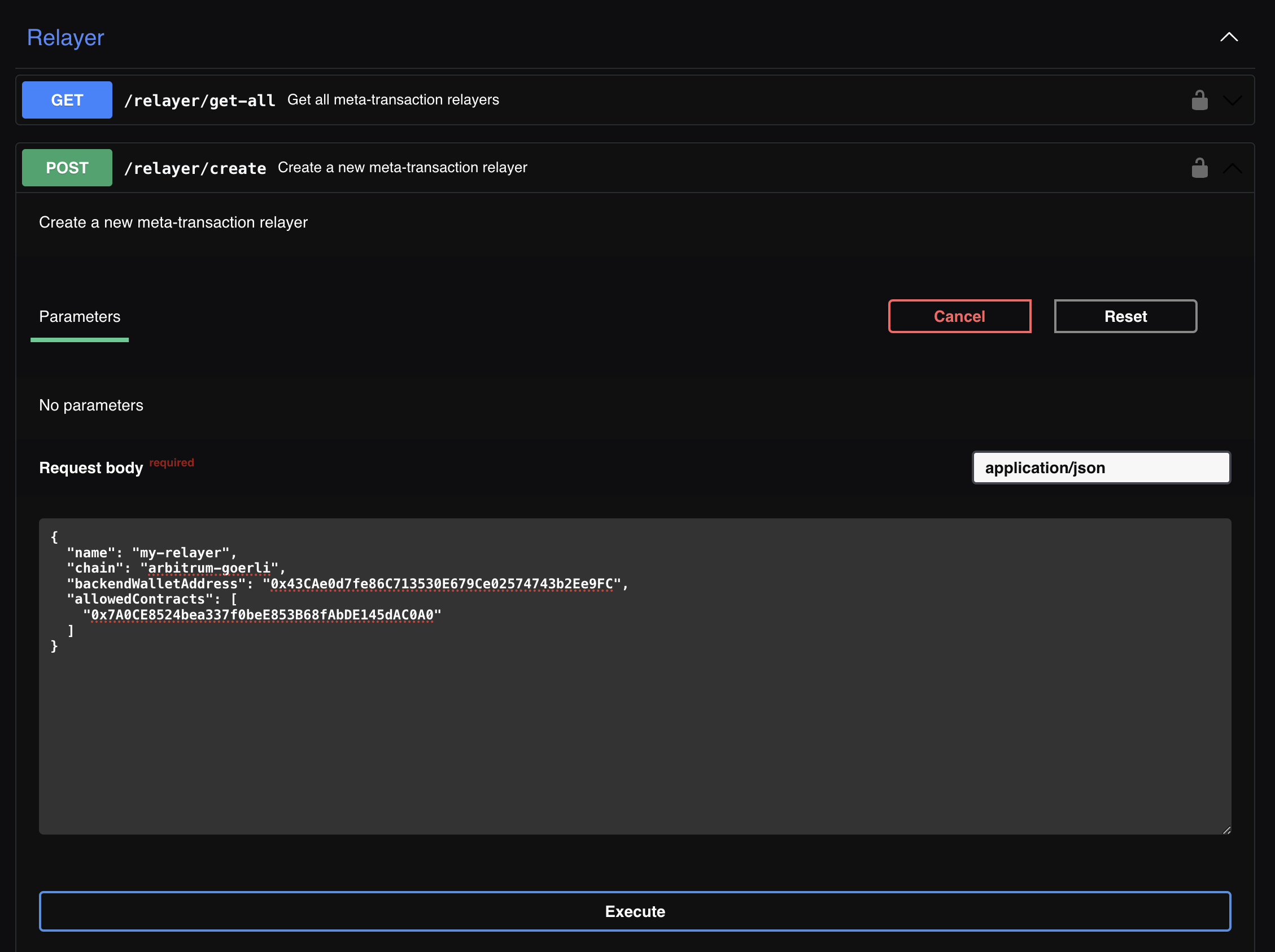The width and height of the screenshot is (1275, 952).
Task: Click the blue GET method badge
Action: pos(67,101)
